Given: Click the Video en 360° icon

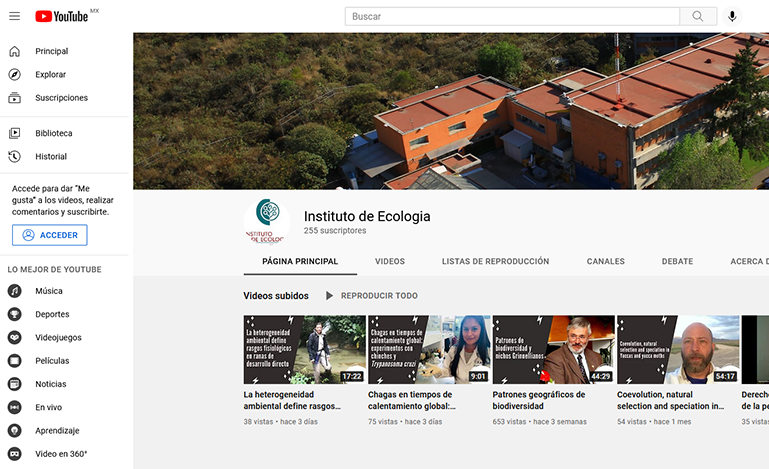Looking at the screenshot, I should pos(15,454).
